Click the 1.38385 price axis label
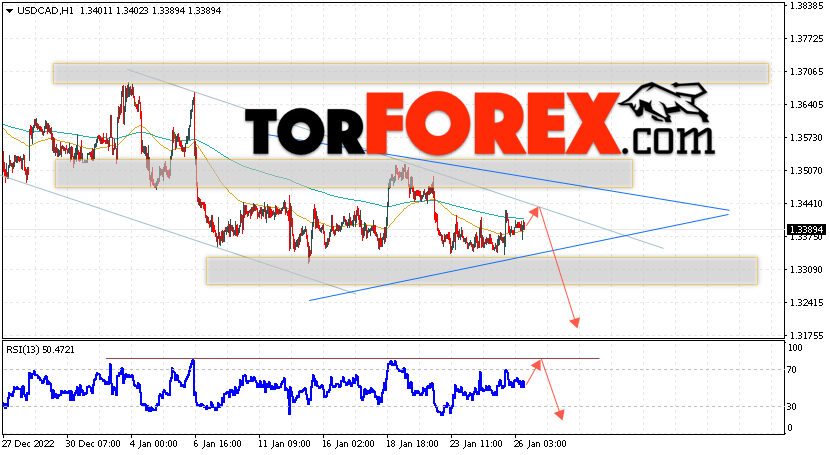This screenshot has height=455, width=830. click(x=806, y=6)
